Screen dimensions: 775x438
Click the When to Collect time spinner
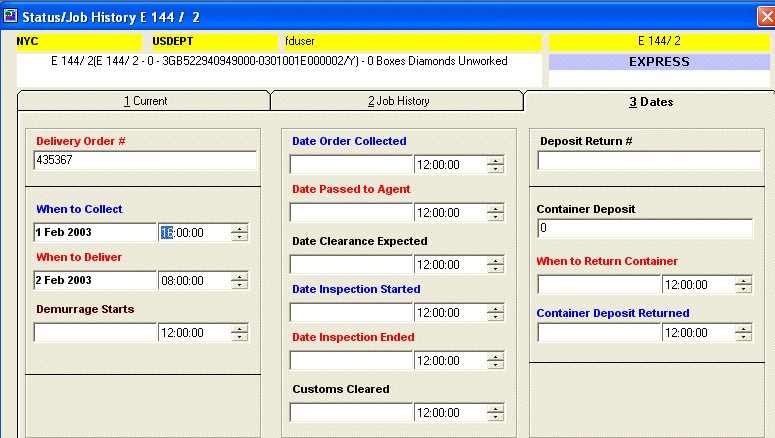(x=240, y=232)
